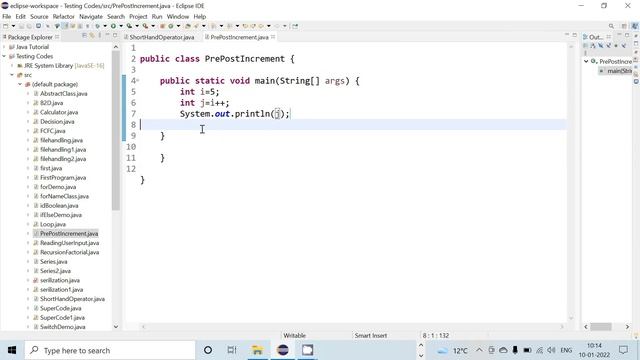
Task: Click the New Java Class toolbar icon
Action: 171,26
